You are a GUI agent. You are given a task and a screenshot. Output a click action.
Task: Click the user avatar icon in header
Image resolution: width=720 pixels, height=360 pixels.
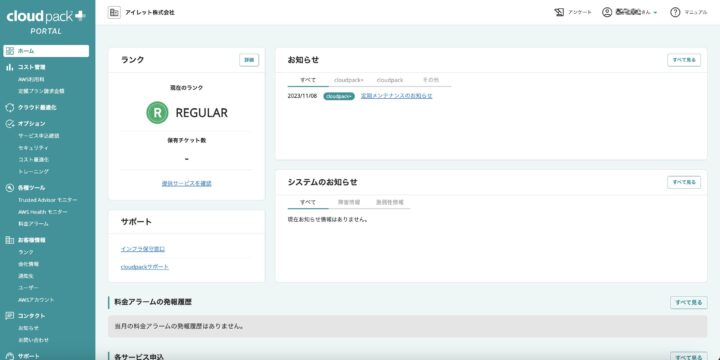point(607,12)
